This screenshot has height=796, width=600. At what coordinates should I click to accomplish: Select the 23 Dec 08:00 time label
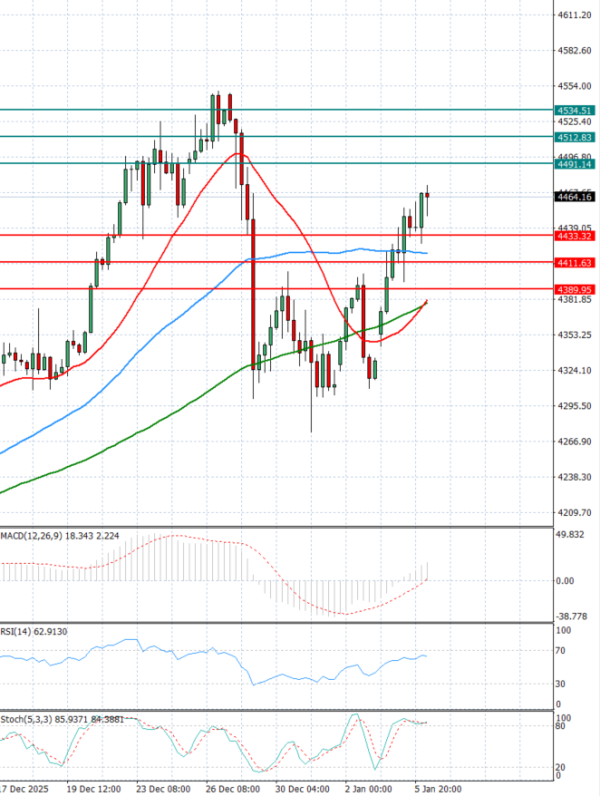point(162,787)
